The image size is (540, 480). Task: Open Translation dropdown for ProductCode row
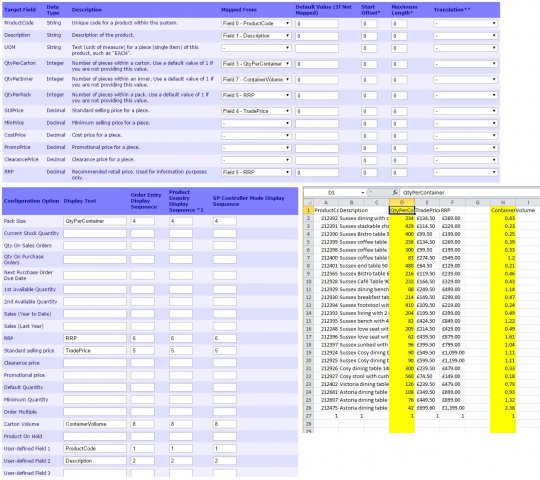click(465, 23)
